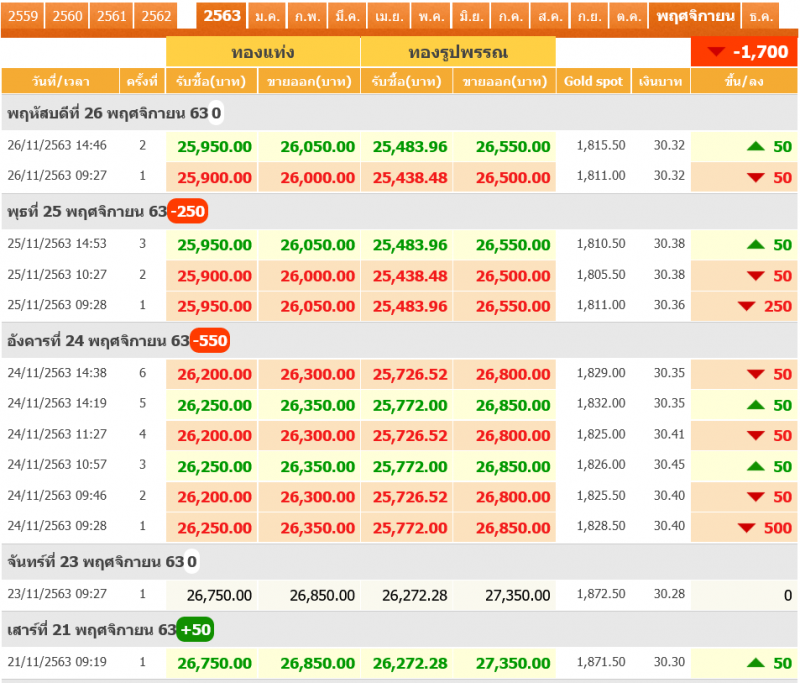The image size is (800, 683).
Task: Click the -550 daily change badge
Action: 211,341
